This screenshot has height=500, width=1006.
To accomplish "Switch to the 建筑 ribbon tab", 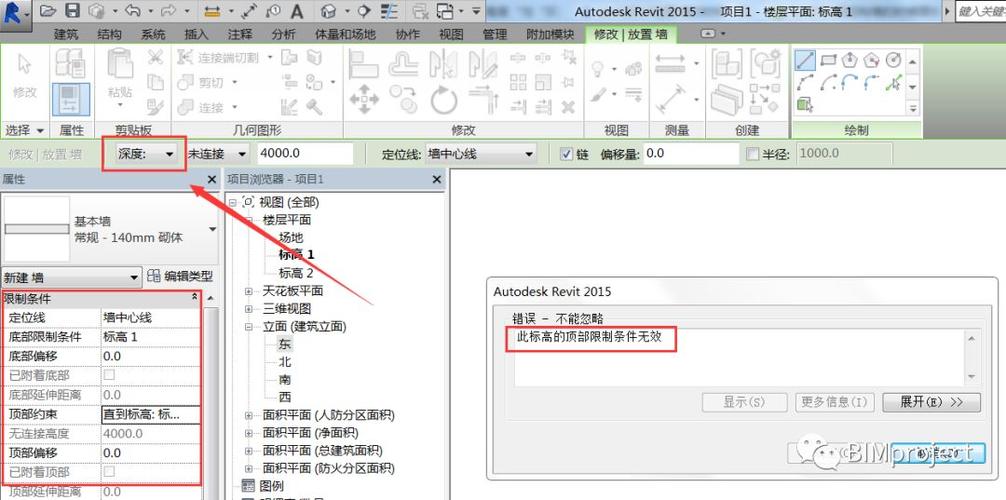I will [x=66, y=35].
